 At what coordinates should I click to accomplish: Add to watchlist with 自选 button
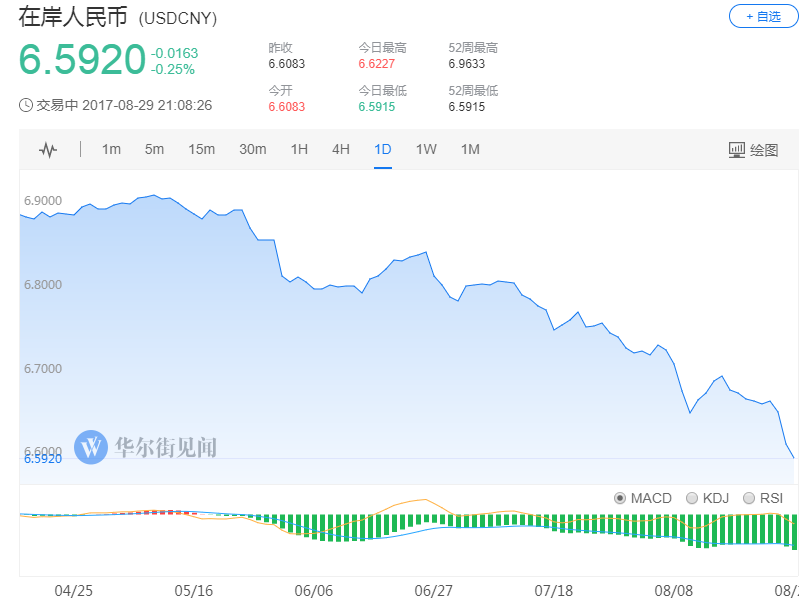(763, 16)
